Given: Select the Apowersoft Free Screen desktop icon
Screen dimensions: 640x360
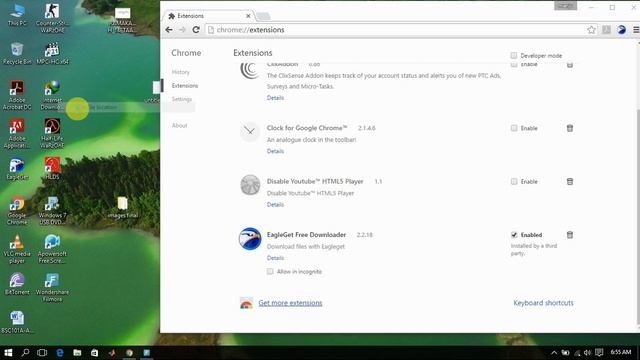Looking at the screenshot, I should click(52, 249).
